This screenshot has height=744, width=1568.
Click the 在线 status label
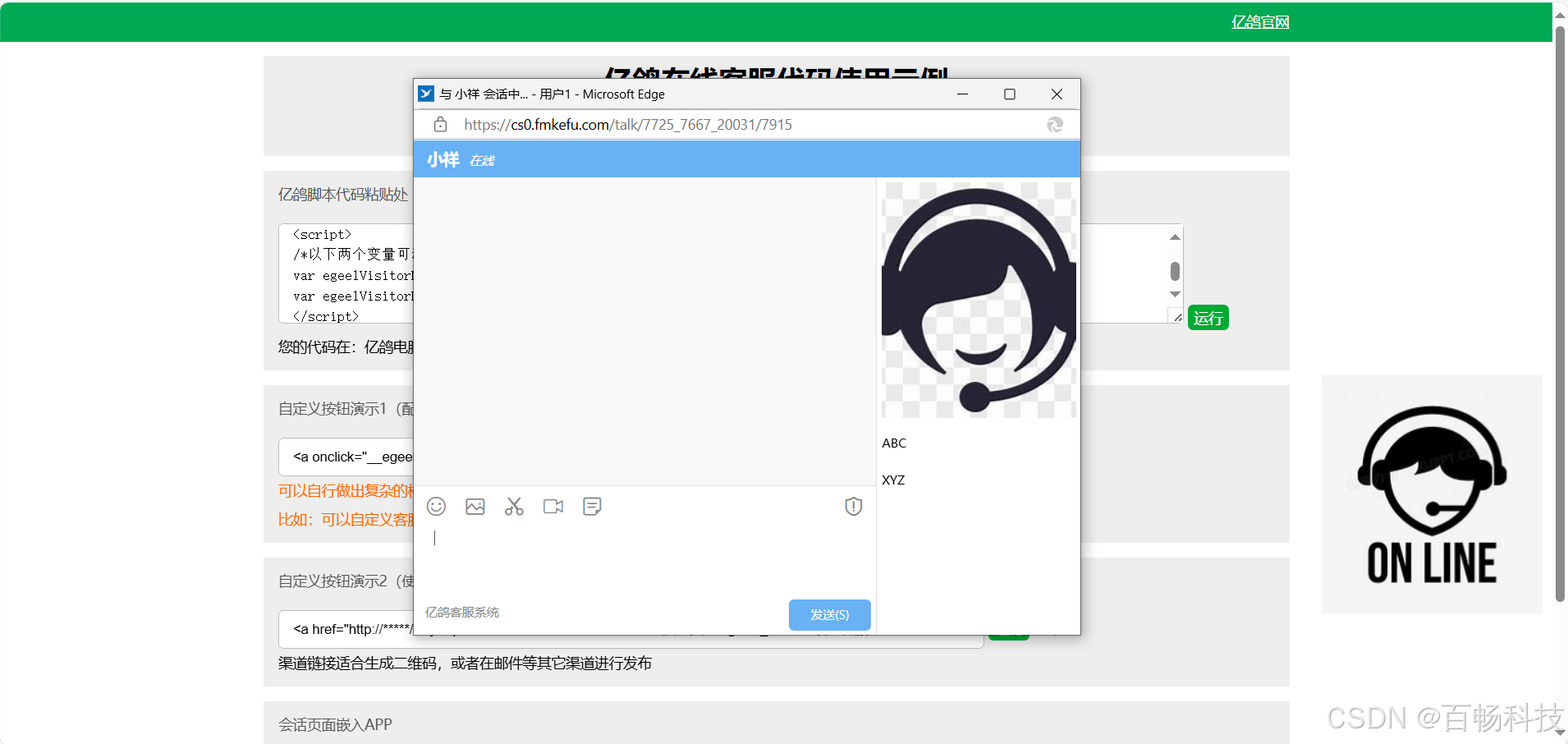482,161
